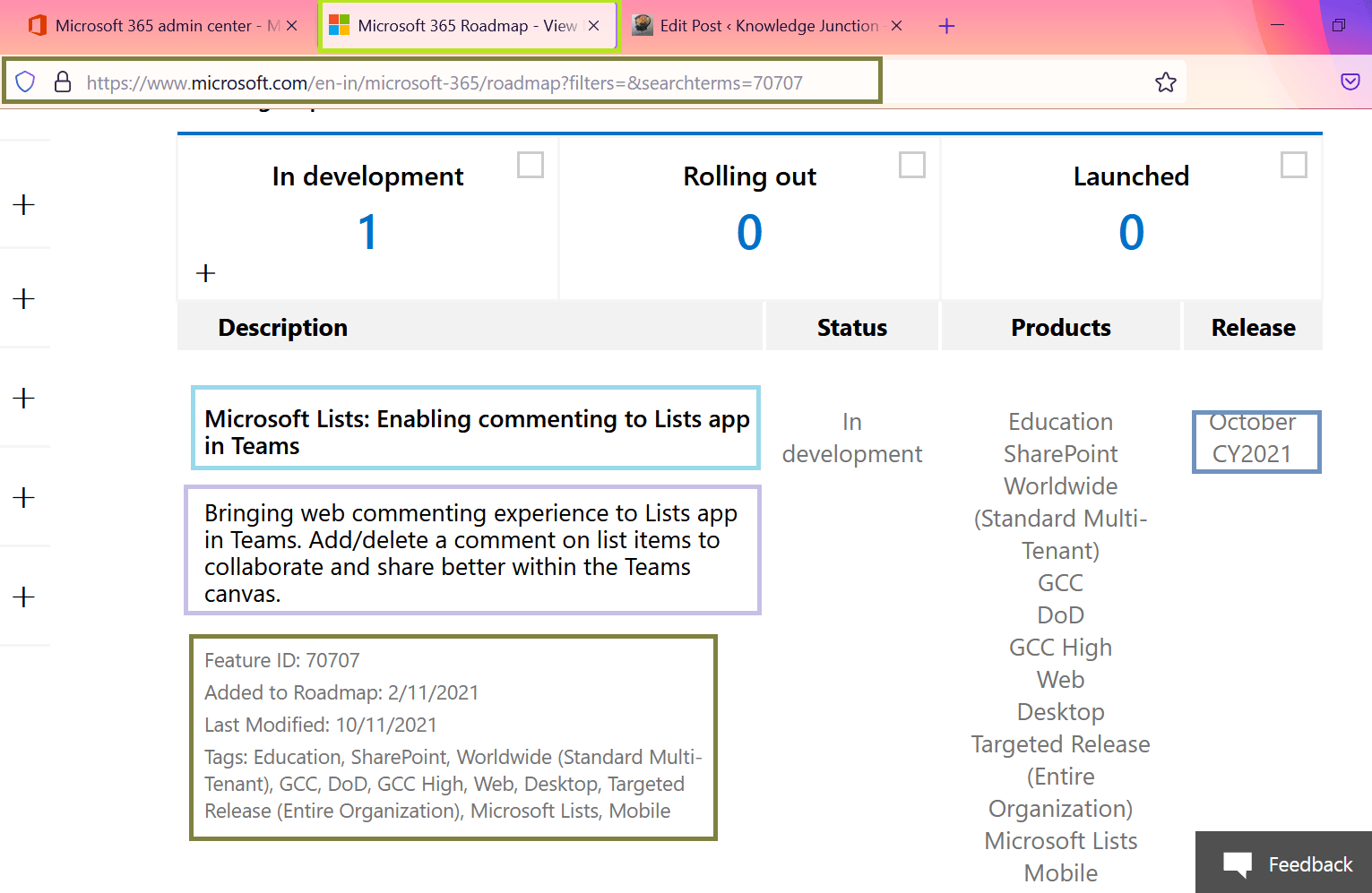Click "SharePoint" in the Products column
The width and height of the screenshot is (1372, 893).
(1061, 454)
